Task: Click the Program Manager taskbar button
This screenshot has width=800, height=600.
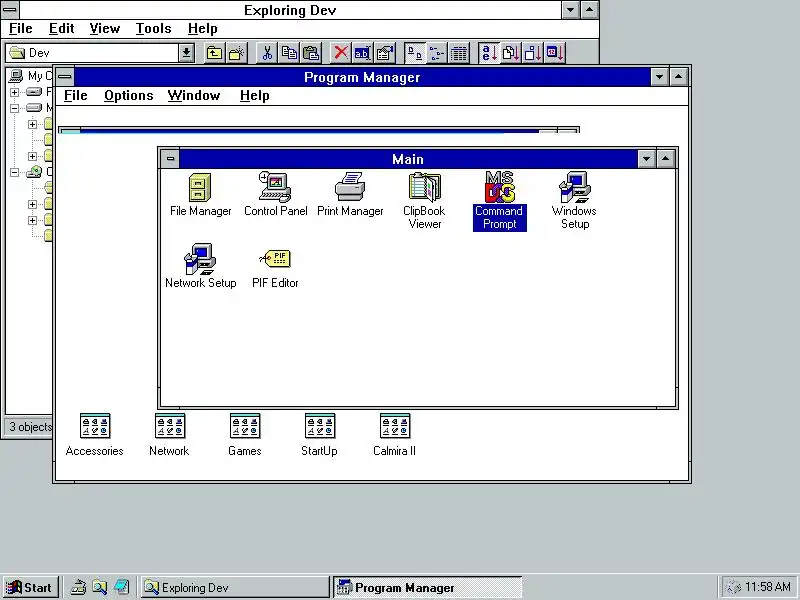Action: [x=428, y=588]
